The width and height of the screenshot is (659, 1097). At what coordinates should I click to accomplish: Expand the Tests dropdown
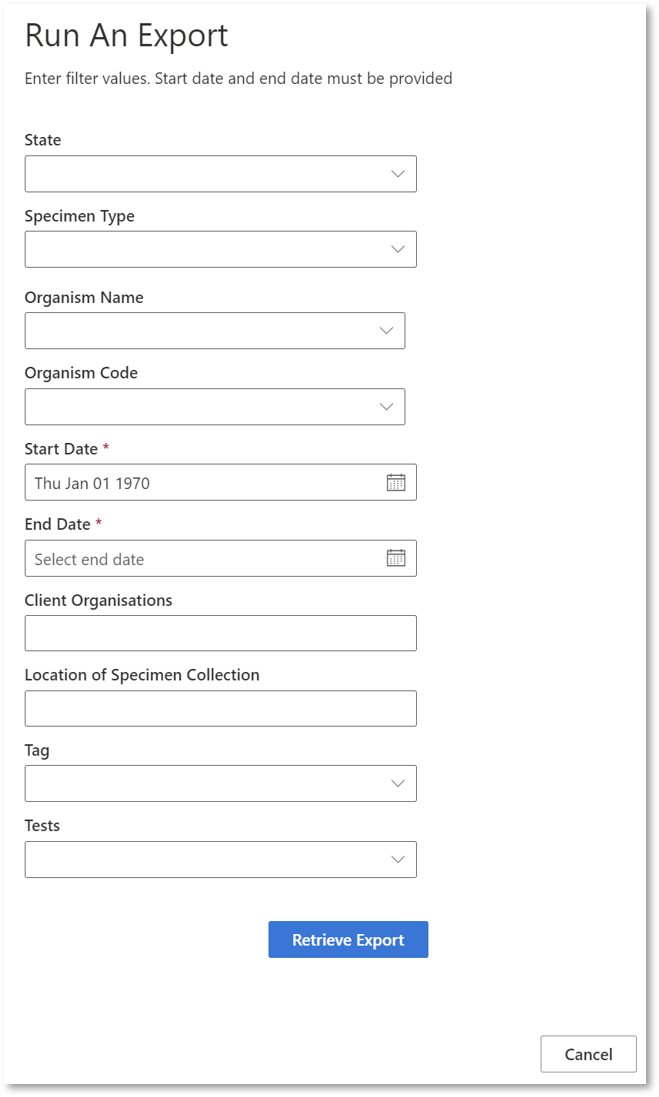(x=220, y=859)
